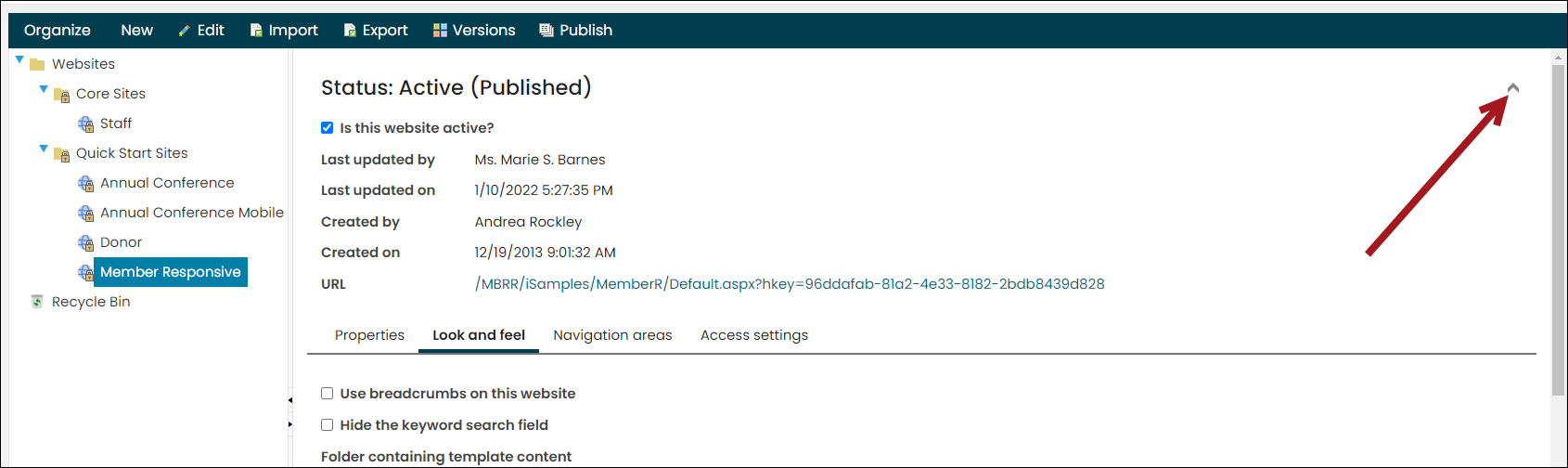Select the Staff website globe icon
1568x468 pixels.
tap(86, 123)
